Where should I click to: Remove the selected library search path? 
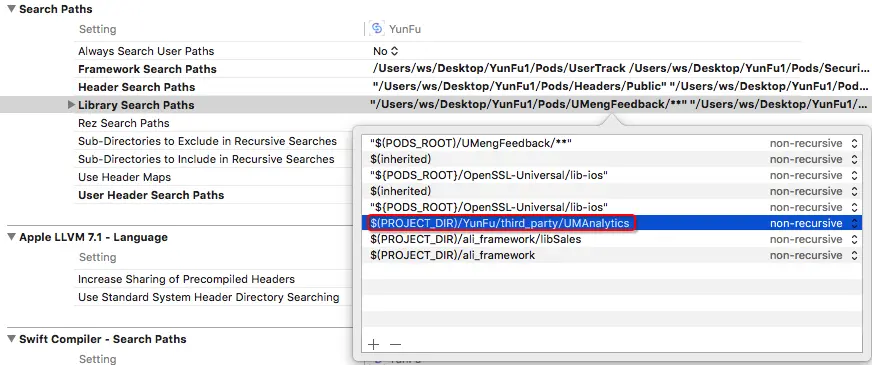[x=395, y=344]
